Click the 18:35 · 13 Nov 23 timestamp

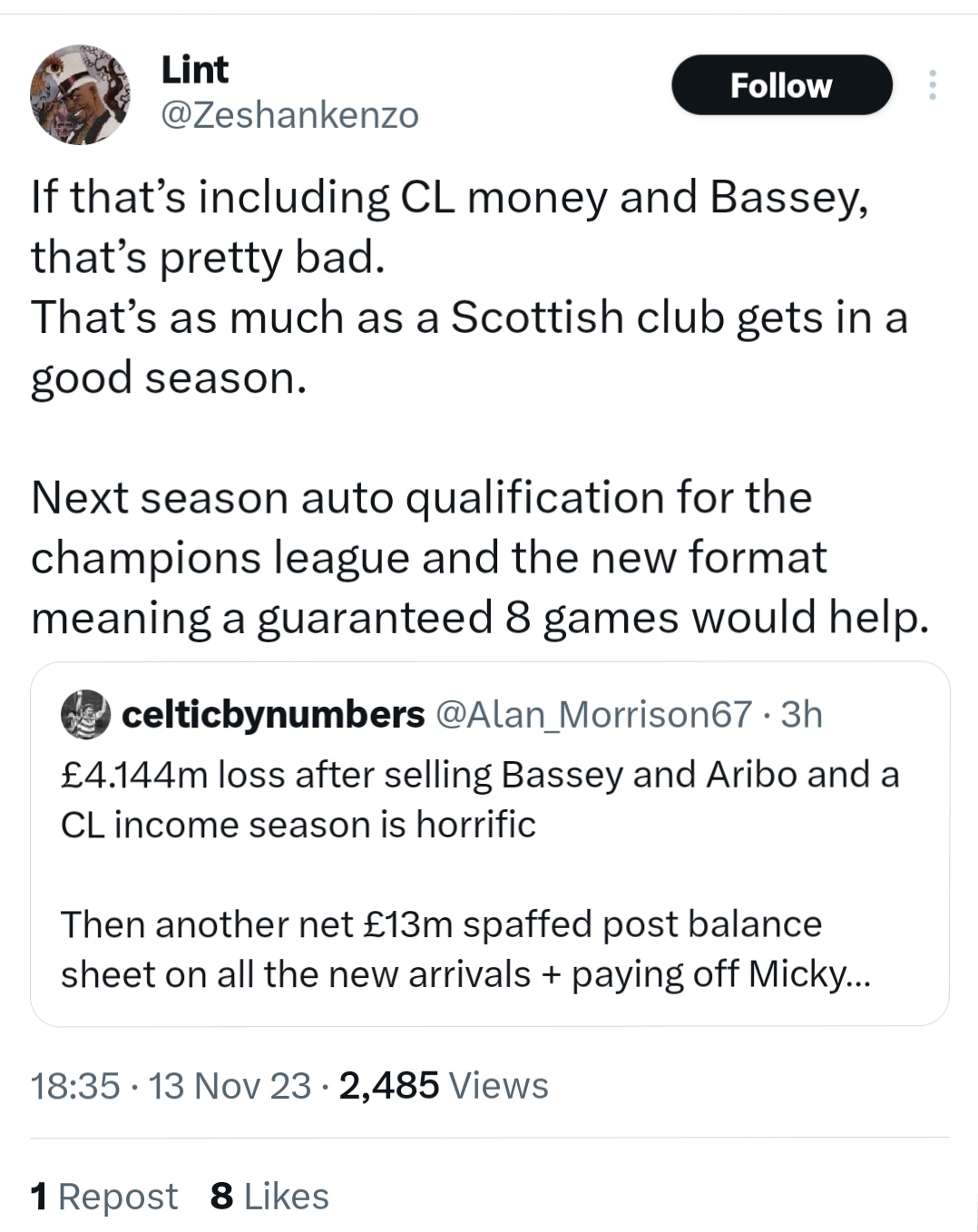171,1085
